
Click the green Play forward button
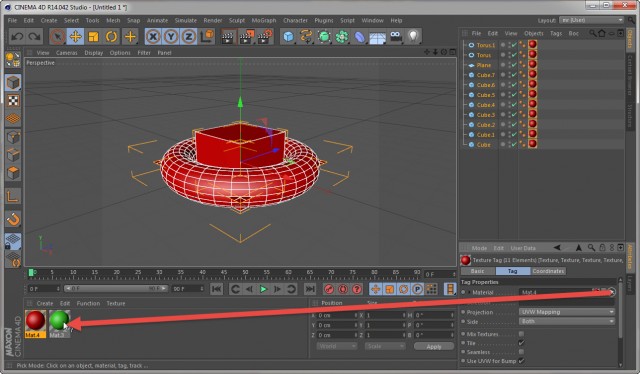click(263, 289)
